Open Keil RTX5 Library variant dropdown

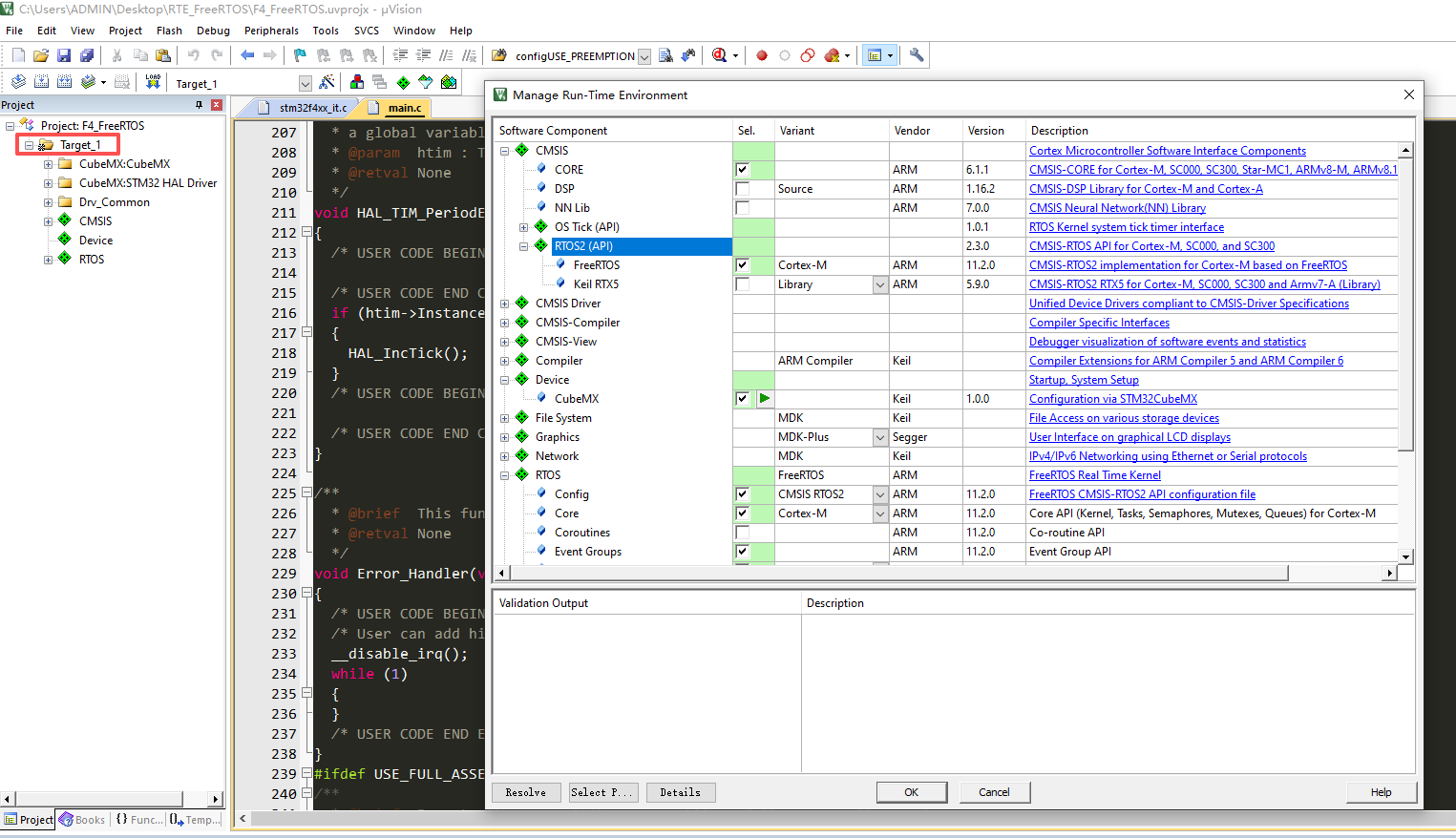(x=880, y=284)
